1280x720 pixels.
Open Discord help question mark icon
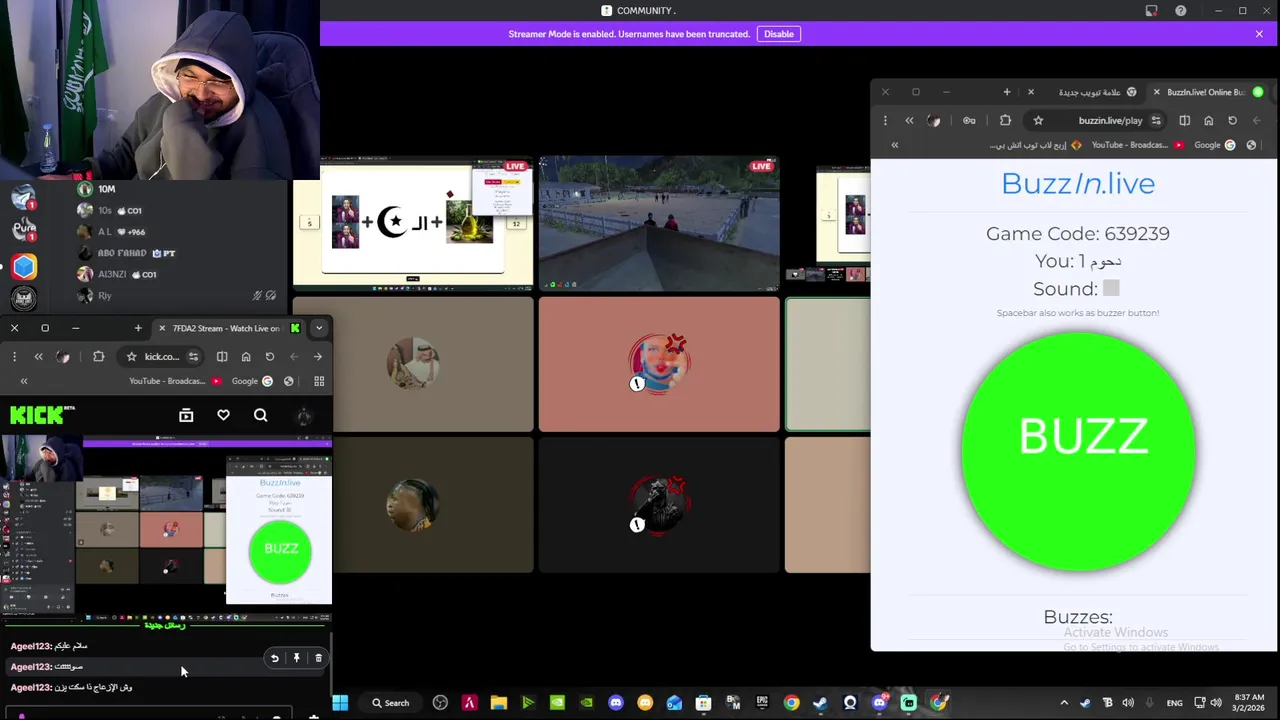pyautogui.click(x=1181, y=11)
